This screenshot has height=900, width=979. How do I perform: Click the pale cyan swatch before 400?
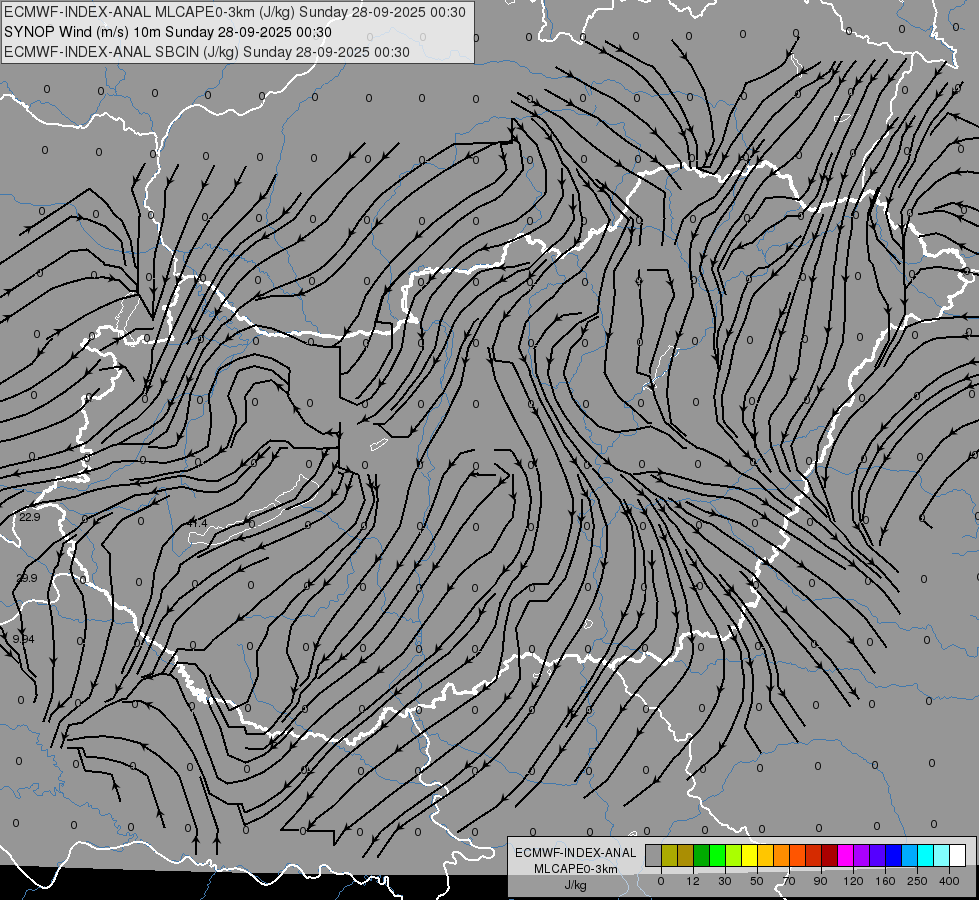click(942, 855)
